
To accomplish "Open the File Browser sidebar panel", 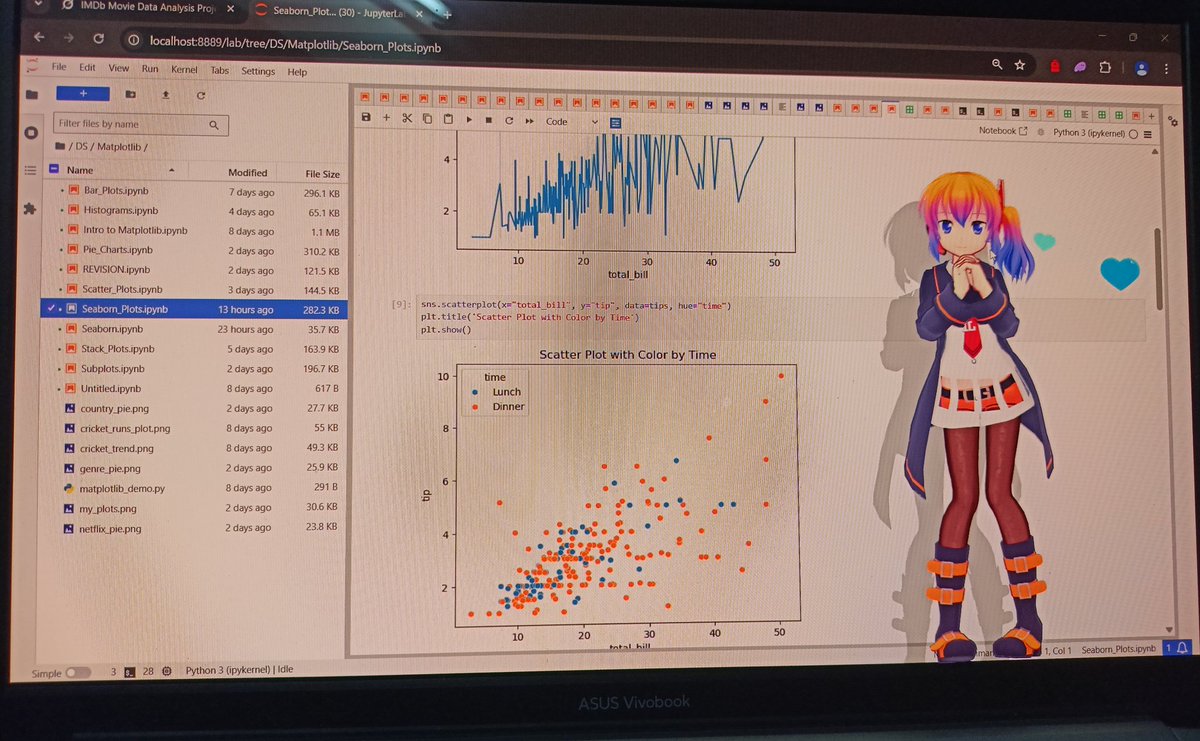I will (x=32, y=94).
